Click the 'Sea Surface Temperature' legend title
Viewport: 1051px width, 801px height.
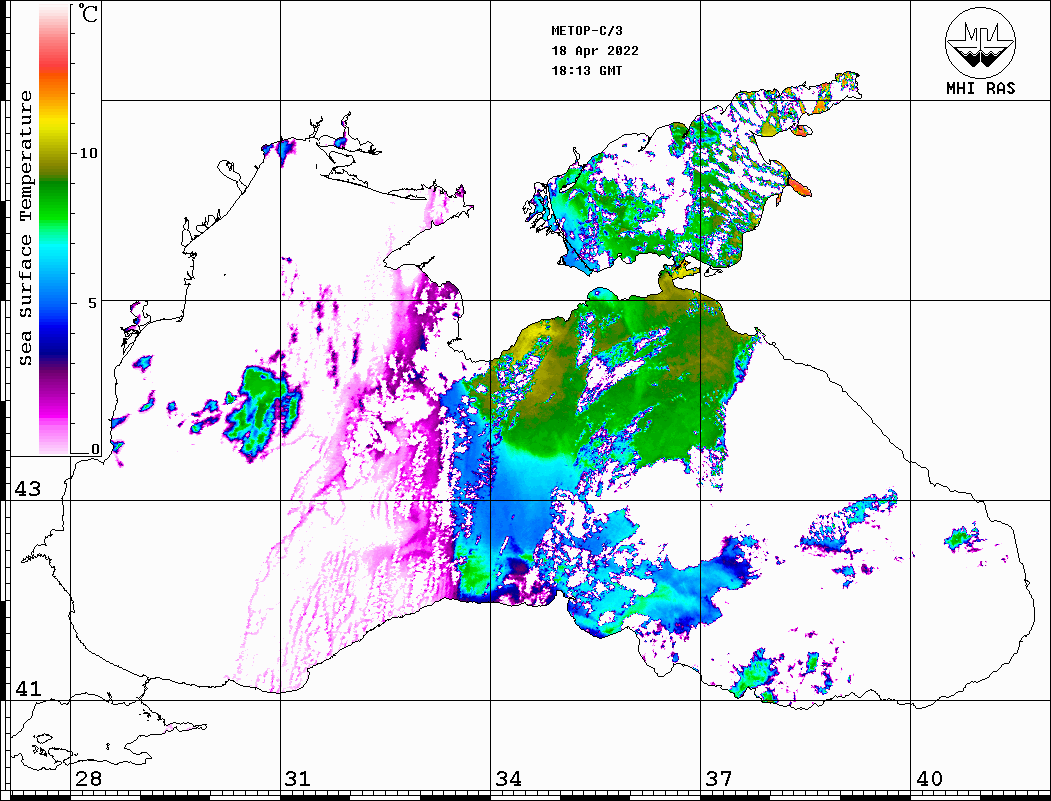point(25,228)
